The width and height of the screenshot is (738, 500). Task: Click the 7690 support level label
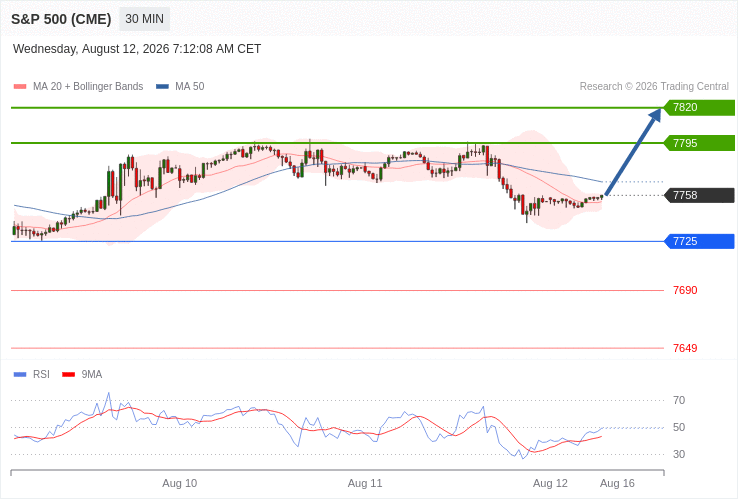(x=685, y=290)
